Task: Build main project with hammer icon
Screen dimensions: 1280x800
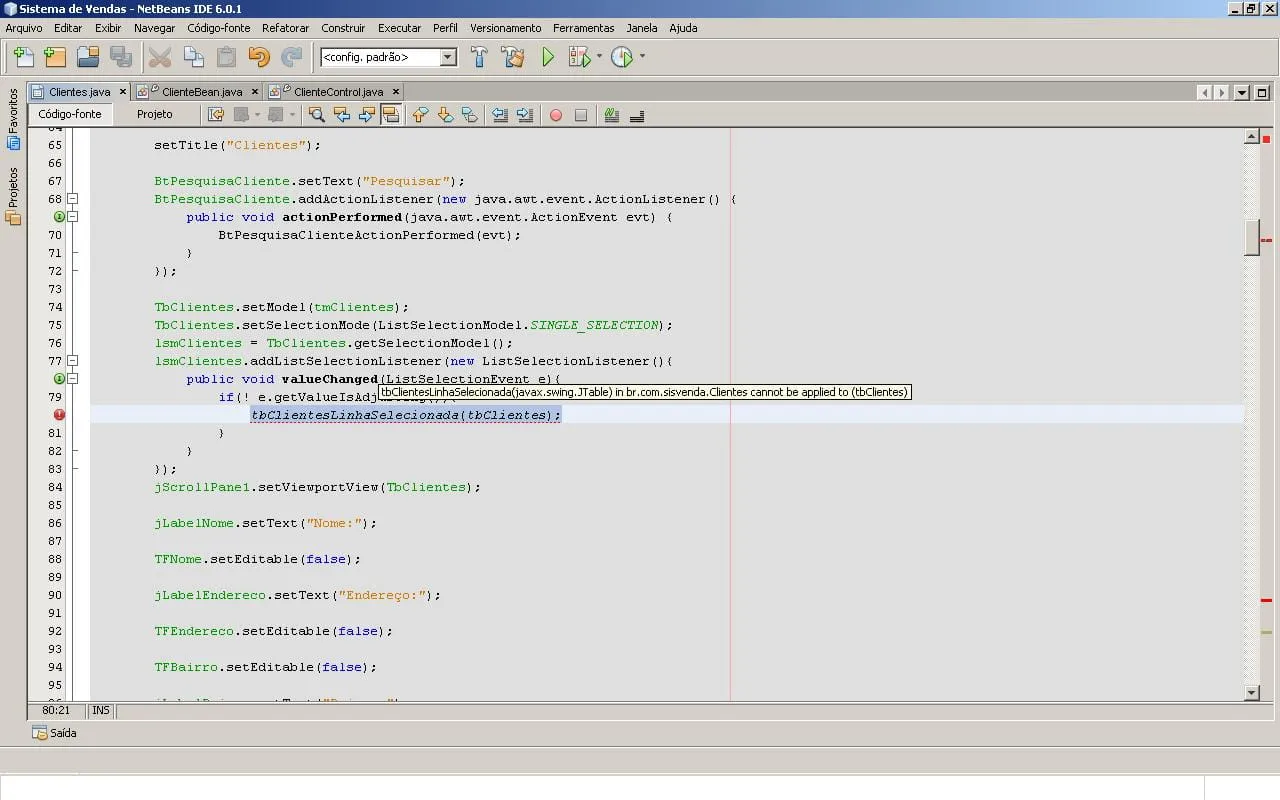Action: pos(479,57)
